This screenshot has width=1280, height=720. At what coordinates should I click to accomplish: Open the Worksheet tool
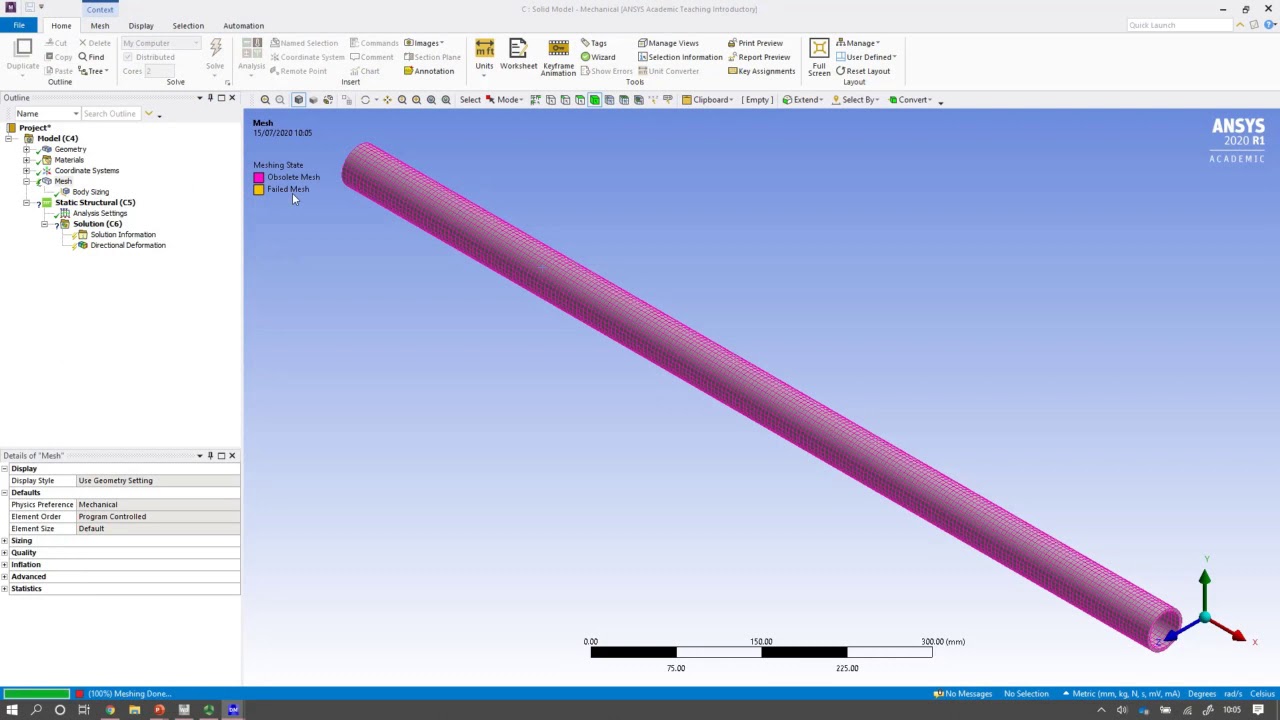(518, 54)
